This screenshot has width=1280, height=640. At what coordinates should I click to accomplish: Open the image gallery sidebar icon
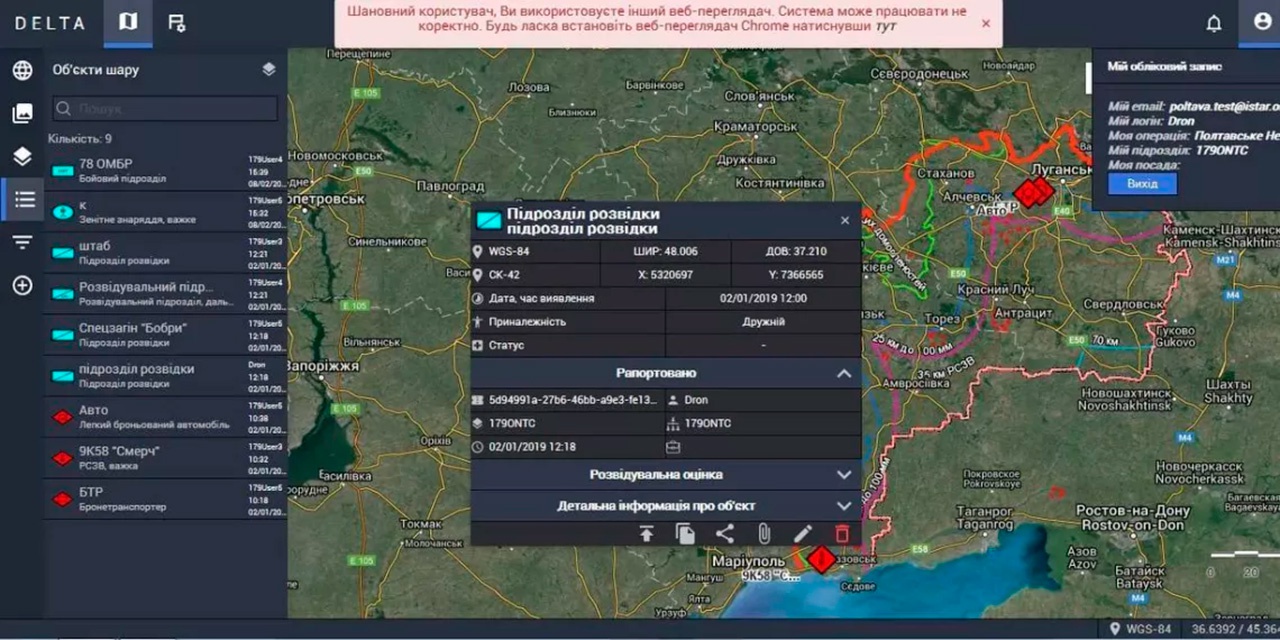point(22,114)
